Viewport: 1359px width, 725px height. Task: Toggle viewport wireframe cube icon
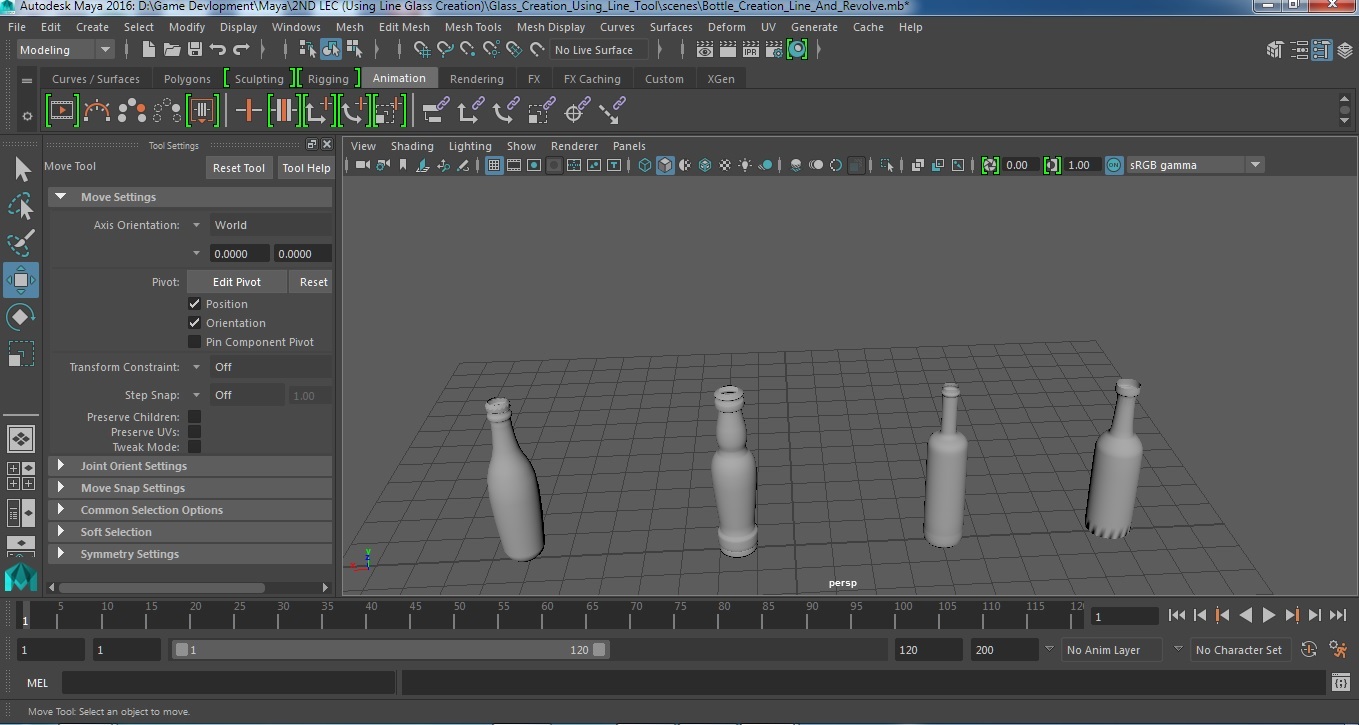tap(645, 165)
